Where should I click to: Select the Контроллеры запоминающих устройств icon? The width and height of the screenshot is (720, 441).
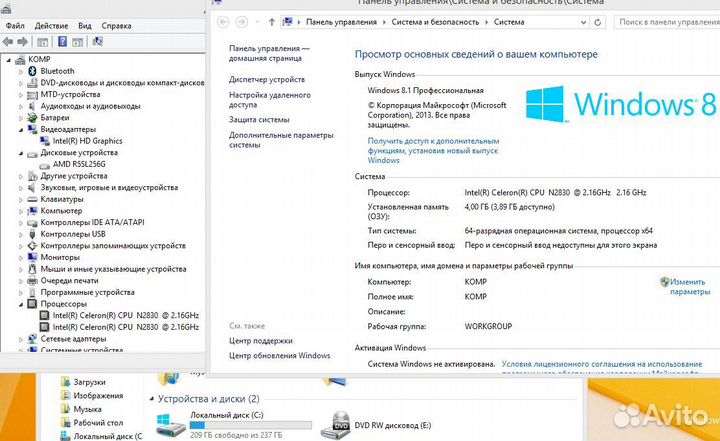pyautogui.click(x=32, y=246)
